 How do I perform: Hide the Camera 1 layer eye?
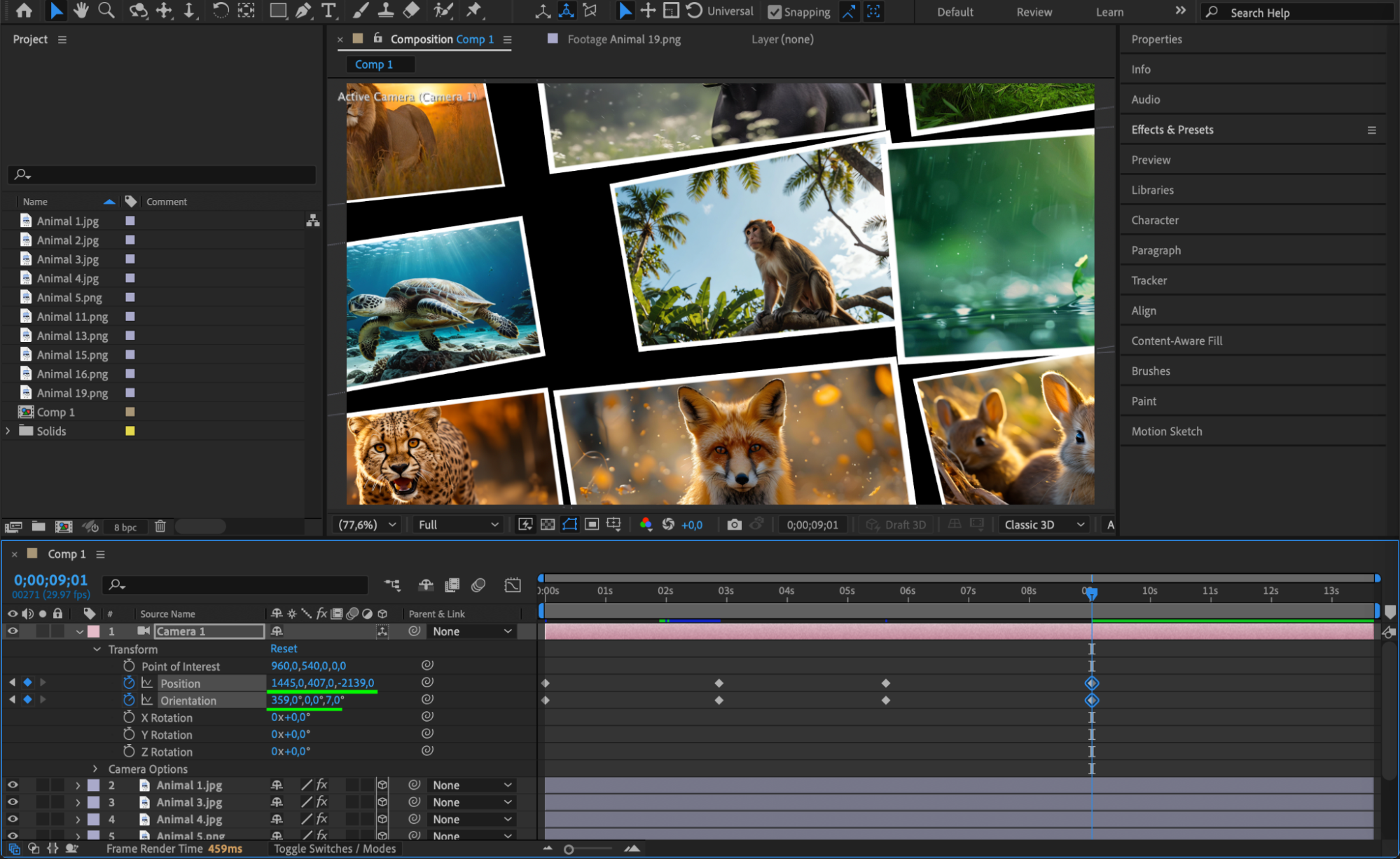[x=13, y=631]
